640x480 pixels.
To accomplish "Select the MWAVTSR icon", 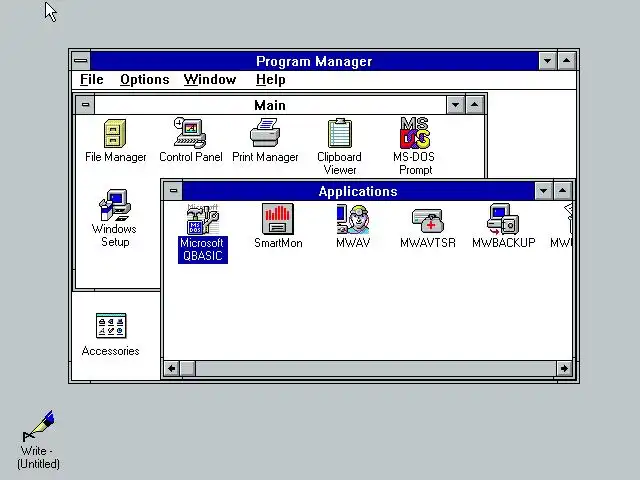I will [x=428, y=228].
